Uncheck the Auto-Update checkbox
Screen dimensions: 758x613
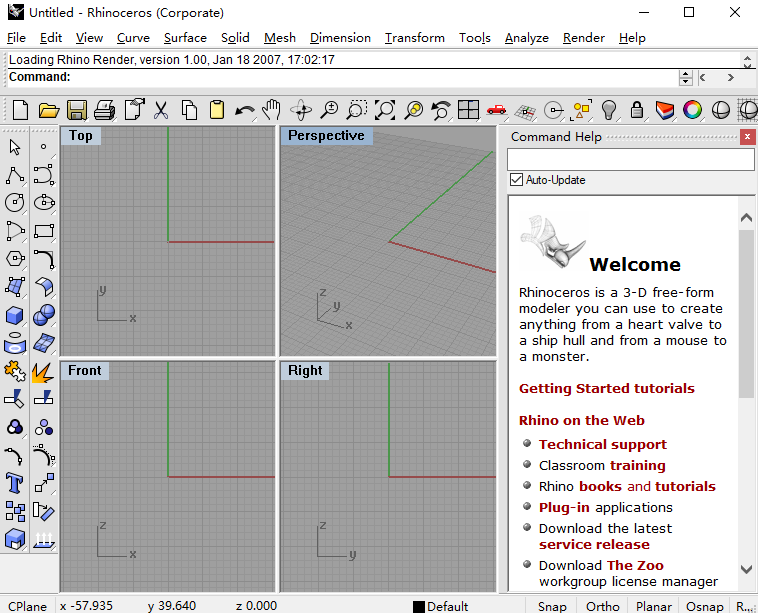point(516,180)
